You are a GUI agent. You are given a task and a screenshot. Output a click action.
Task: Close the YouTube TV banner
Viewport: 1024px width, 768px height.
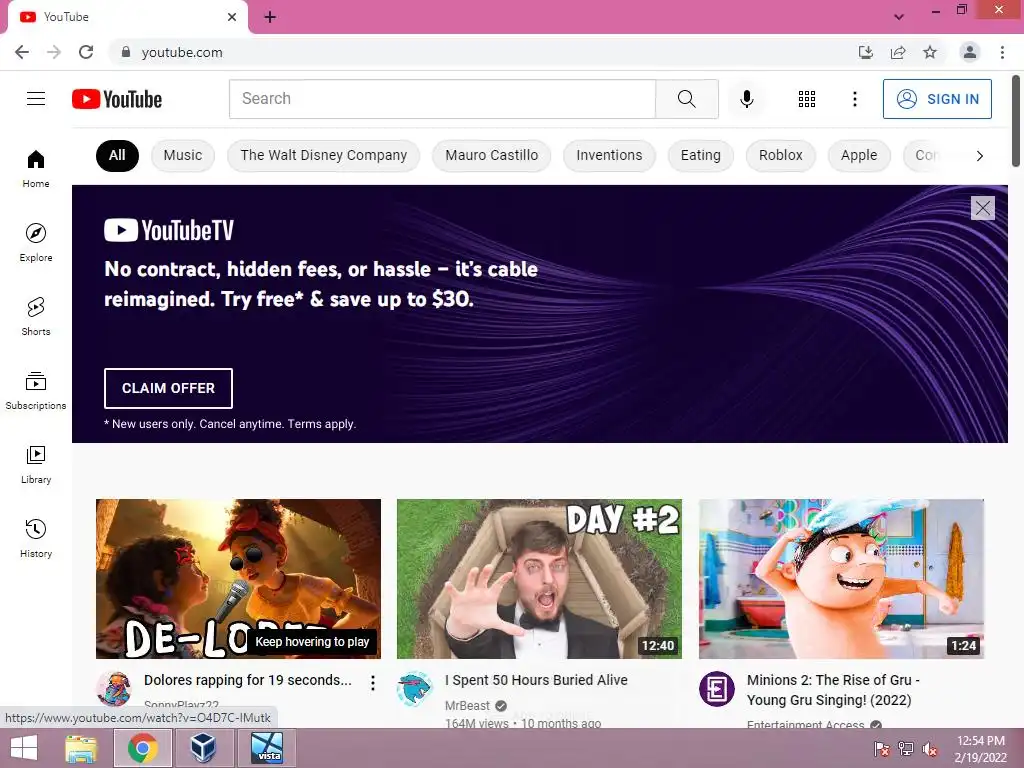point(982,208)
